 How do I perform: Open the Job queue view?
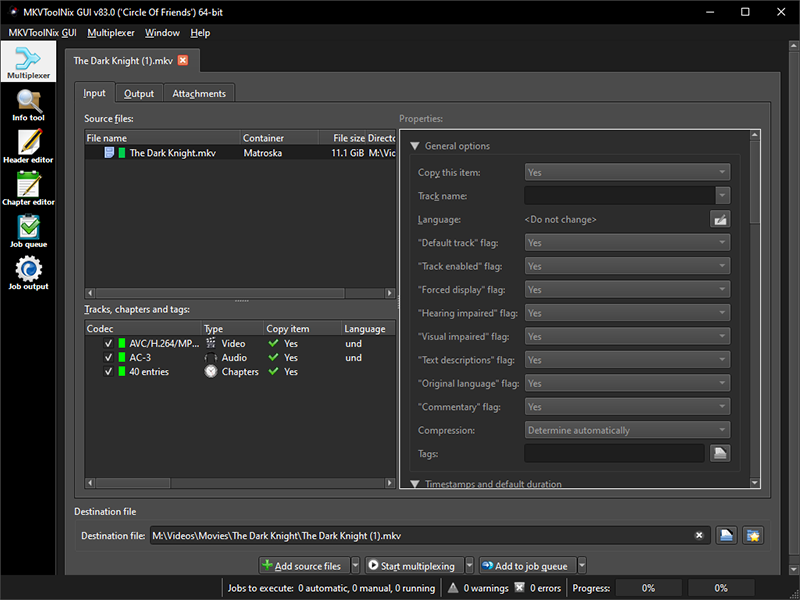pyautogui.click(x=28, y=231)
